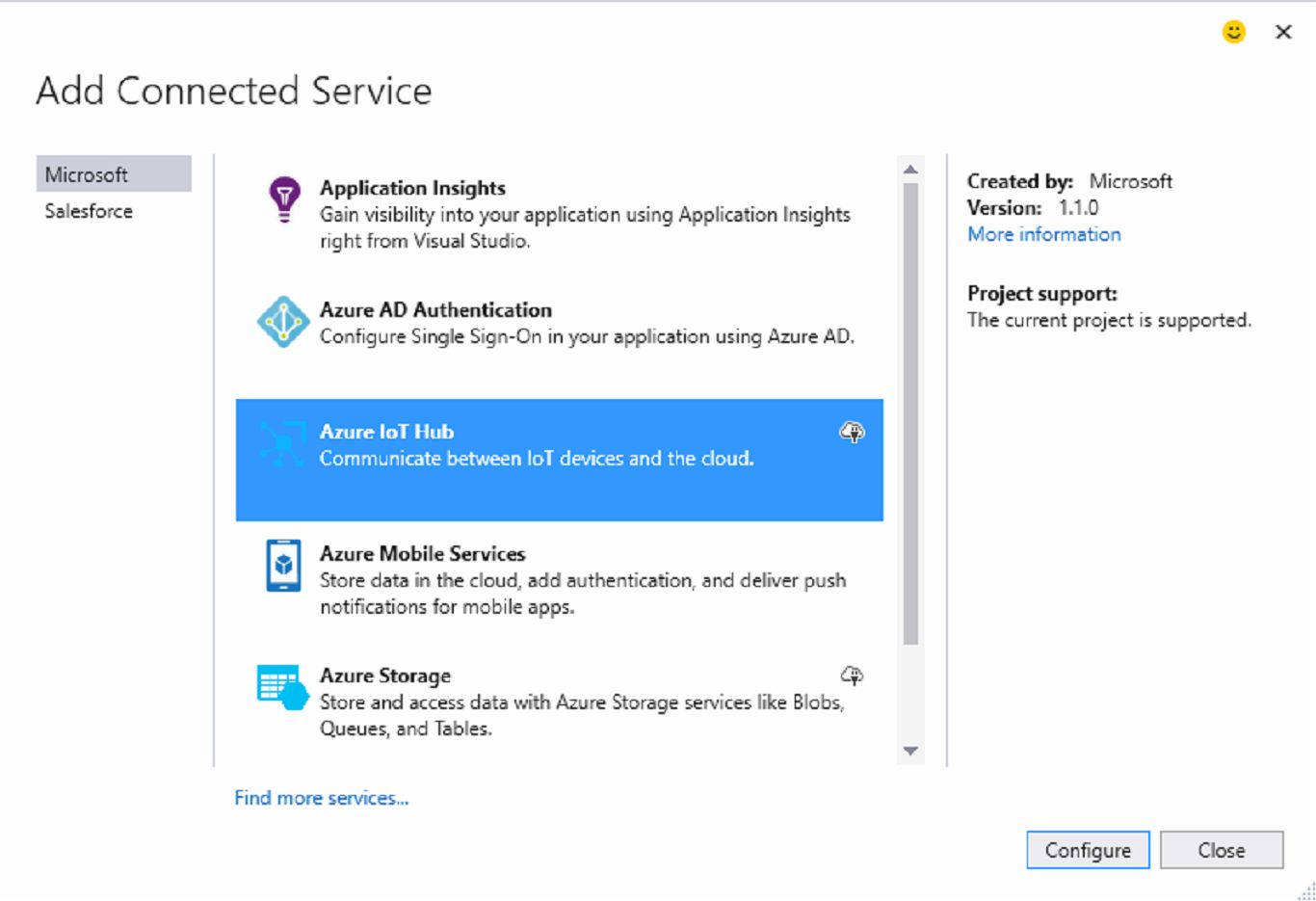Select the Azure Storage service title
1316x901 pixels.
click(x=385, y=676)
